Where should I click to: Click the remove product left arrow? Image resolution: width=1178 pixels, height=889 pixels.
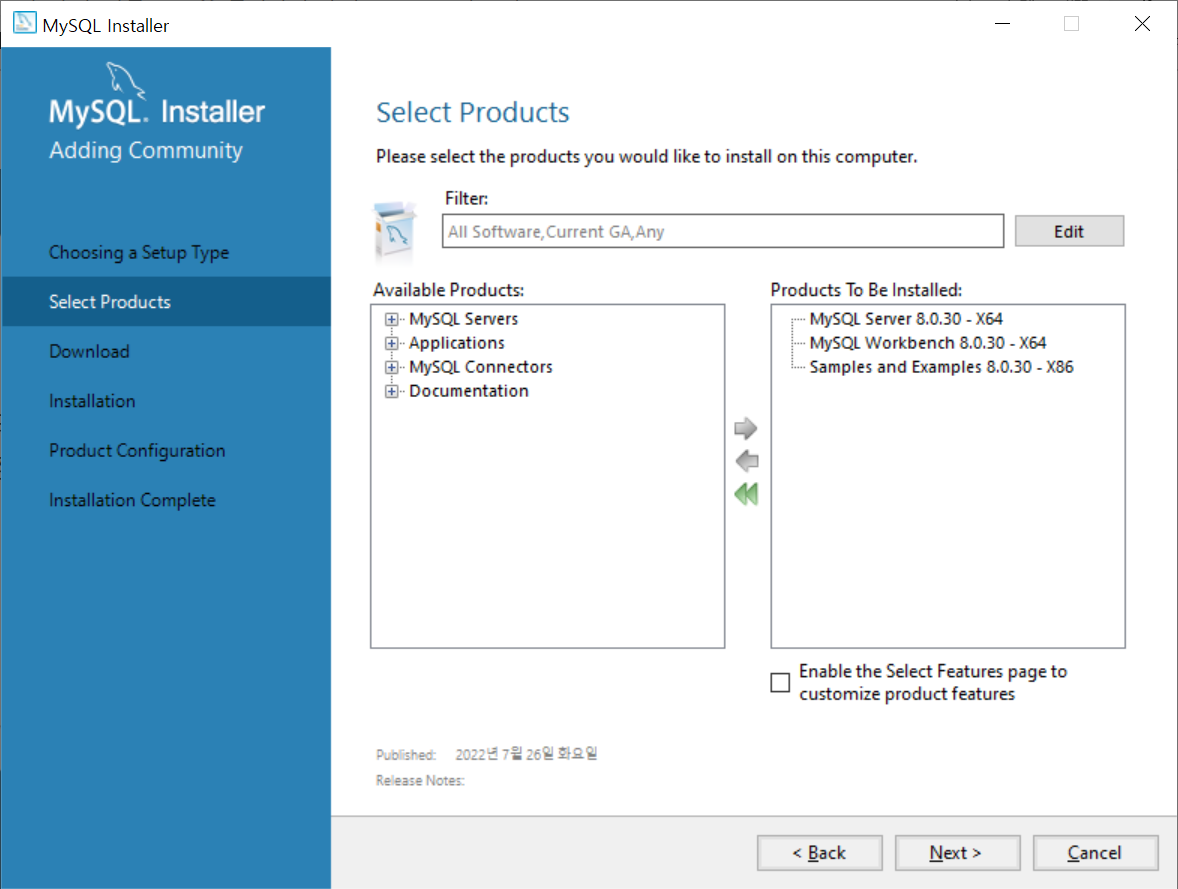[747, 461]
